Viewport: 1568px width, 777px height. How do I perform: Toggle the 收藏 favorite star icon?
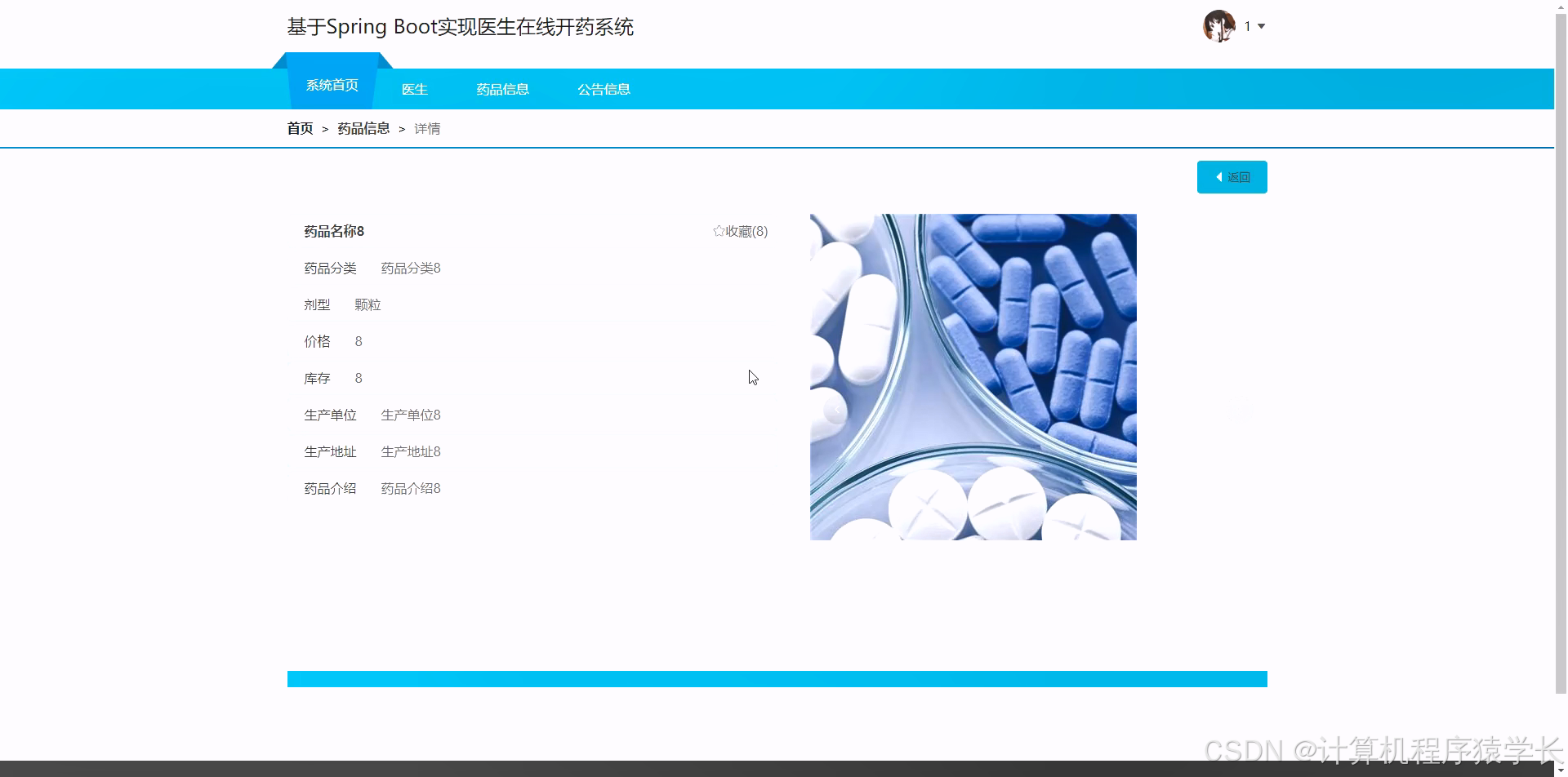pyautogui.click(x=719, y=231)
